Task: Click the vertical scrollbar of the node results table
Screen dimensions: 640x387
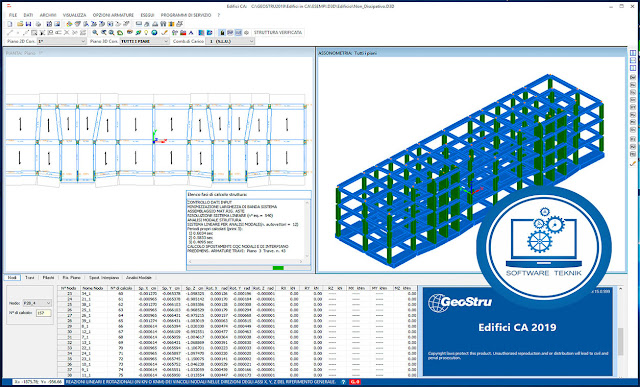Action: [x=621, y=331]
